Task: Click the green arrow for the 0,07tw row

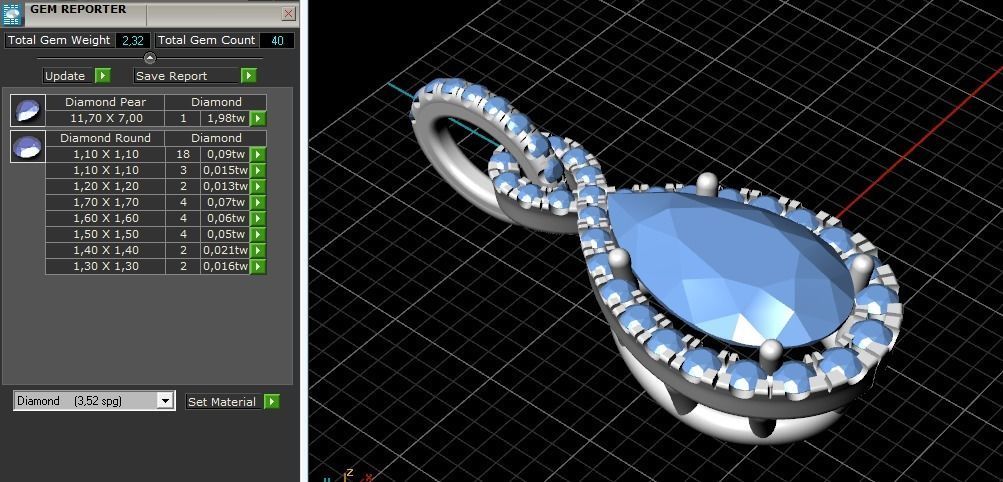Action: click(x=258, y=202)
